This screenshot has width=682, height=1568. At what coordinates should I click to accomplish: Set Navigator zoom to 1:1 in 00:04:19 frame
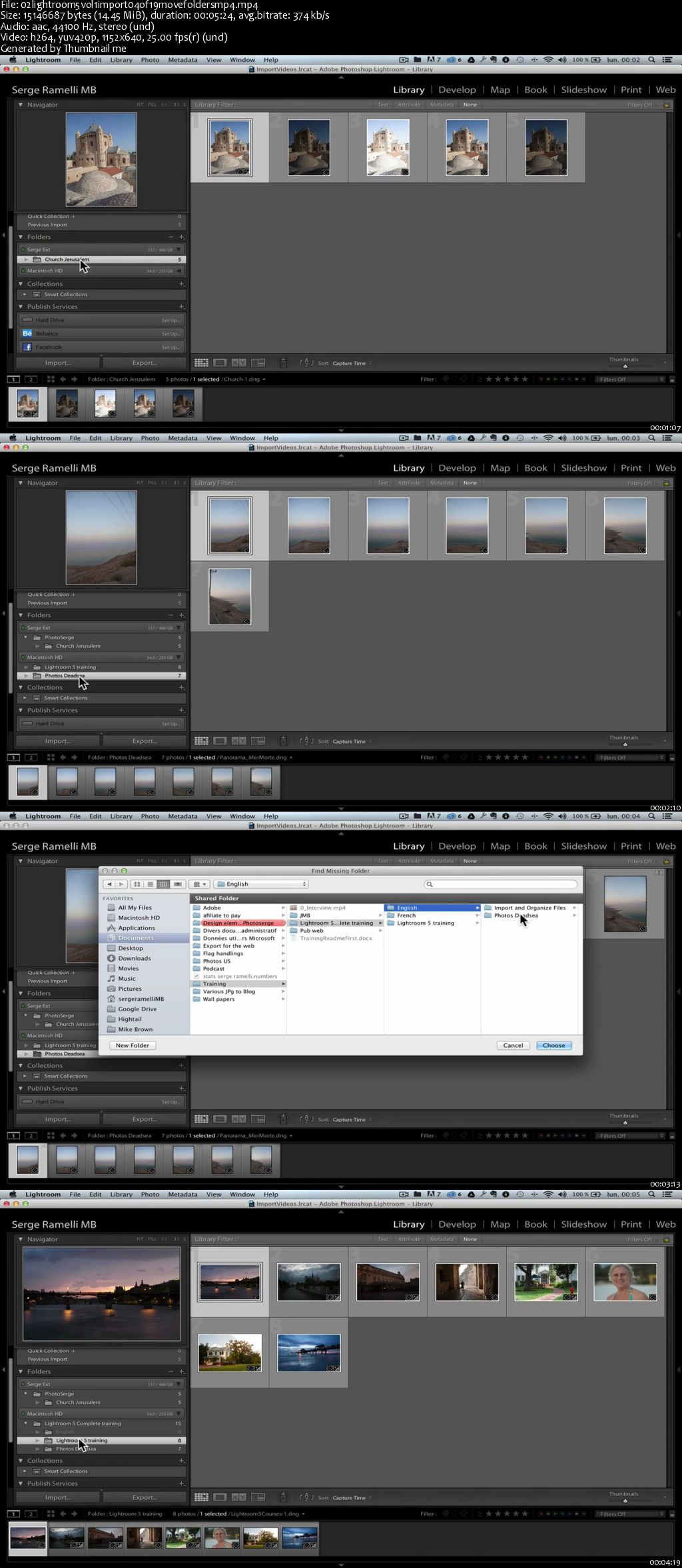click(x=165, y=1239)
